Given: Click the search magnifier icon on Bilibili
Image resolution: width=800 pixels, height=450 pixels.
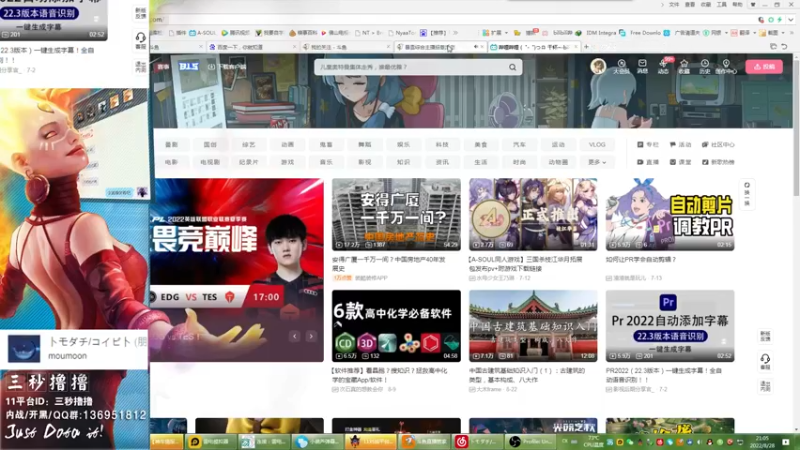Looking at the screenshot, I should pyautogui.click(x=512, y=67).
